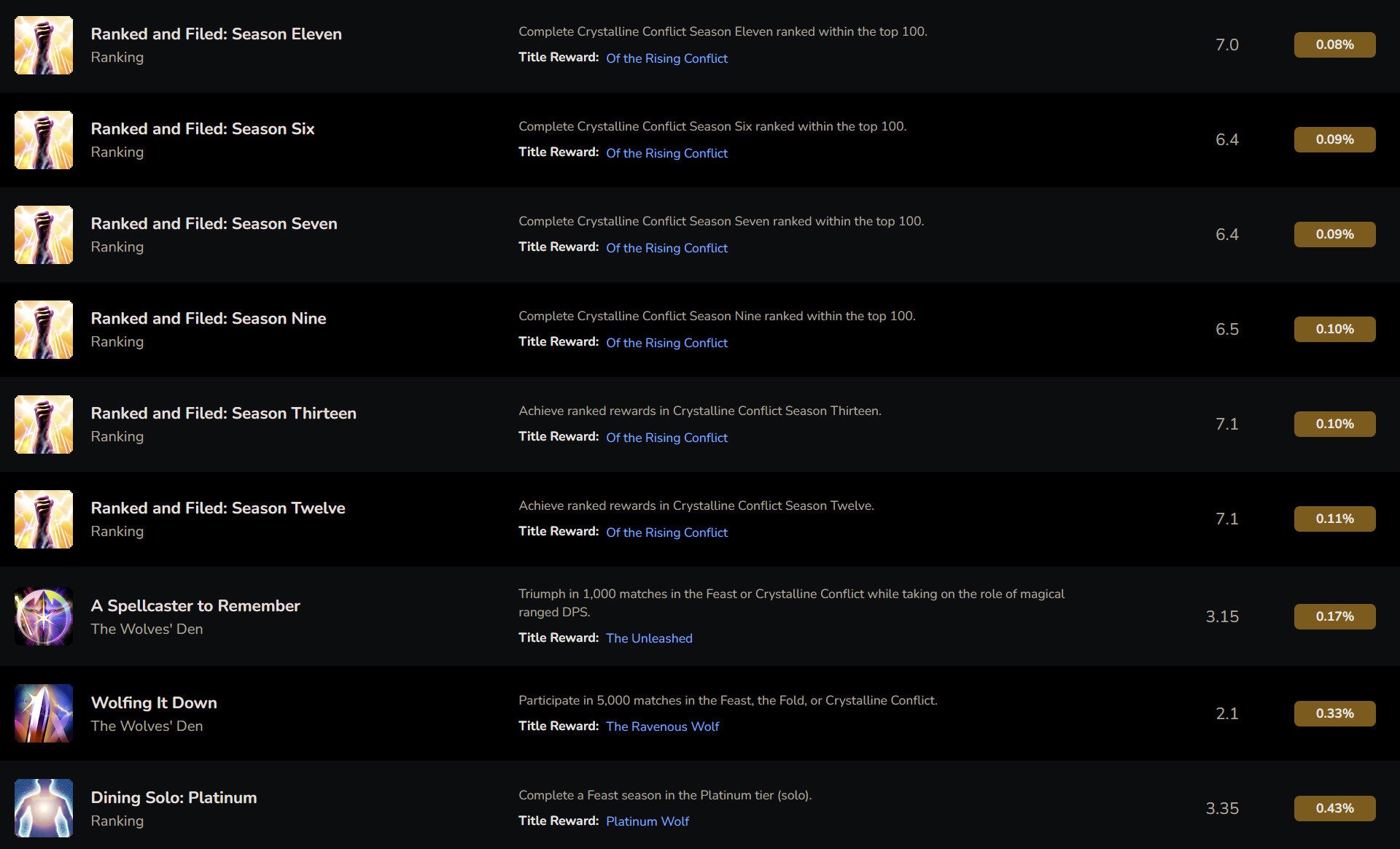Screen dimensions: 1400x849
Task: Click the Season Thirteen ranked rewards description
Action: 700,411
